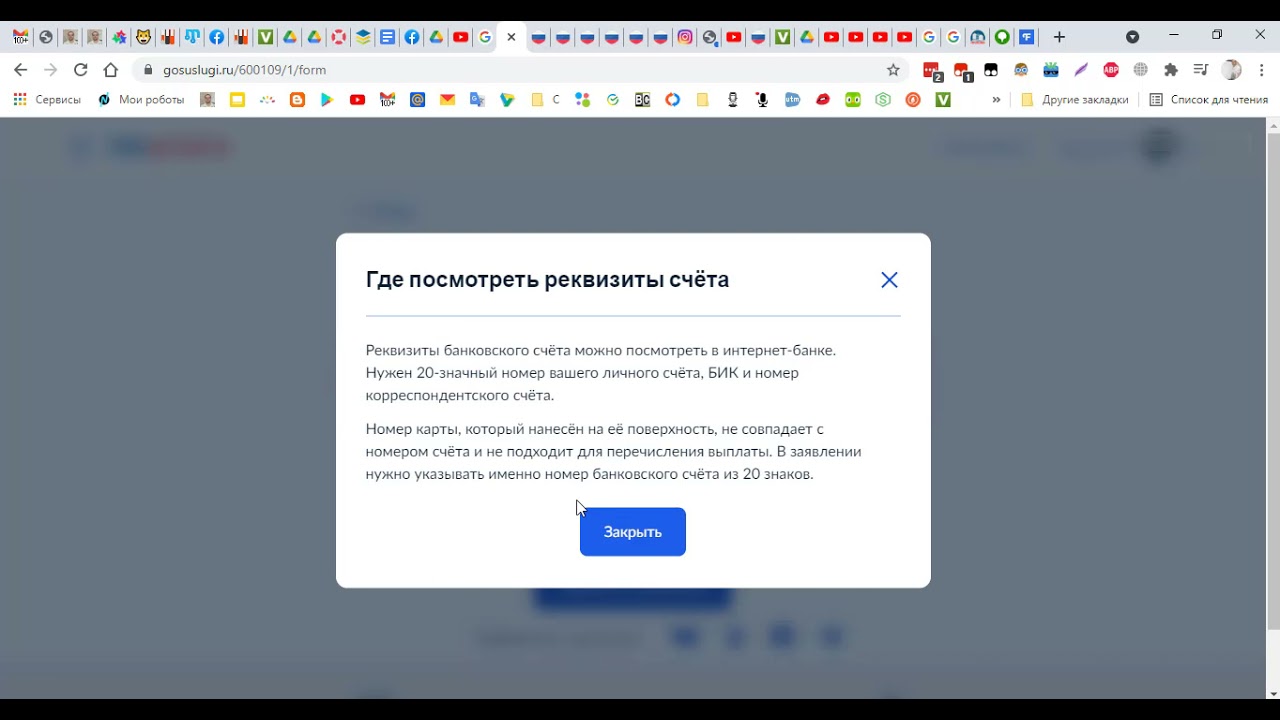
Task: Switch to the Gmail 100+ tab
Action: pyautogui.click(x=21, y=37)
